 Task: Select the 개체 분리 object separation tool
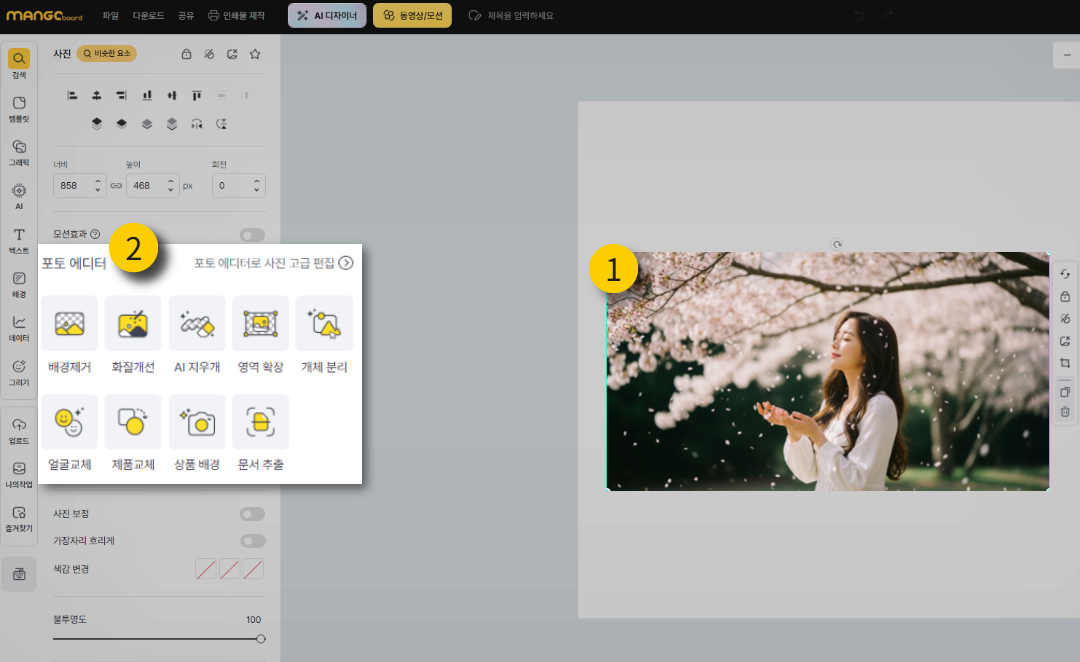[324, 323]
